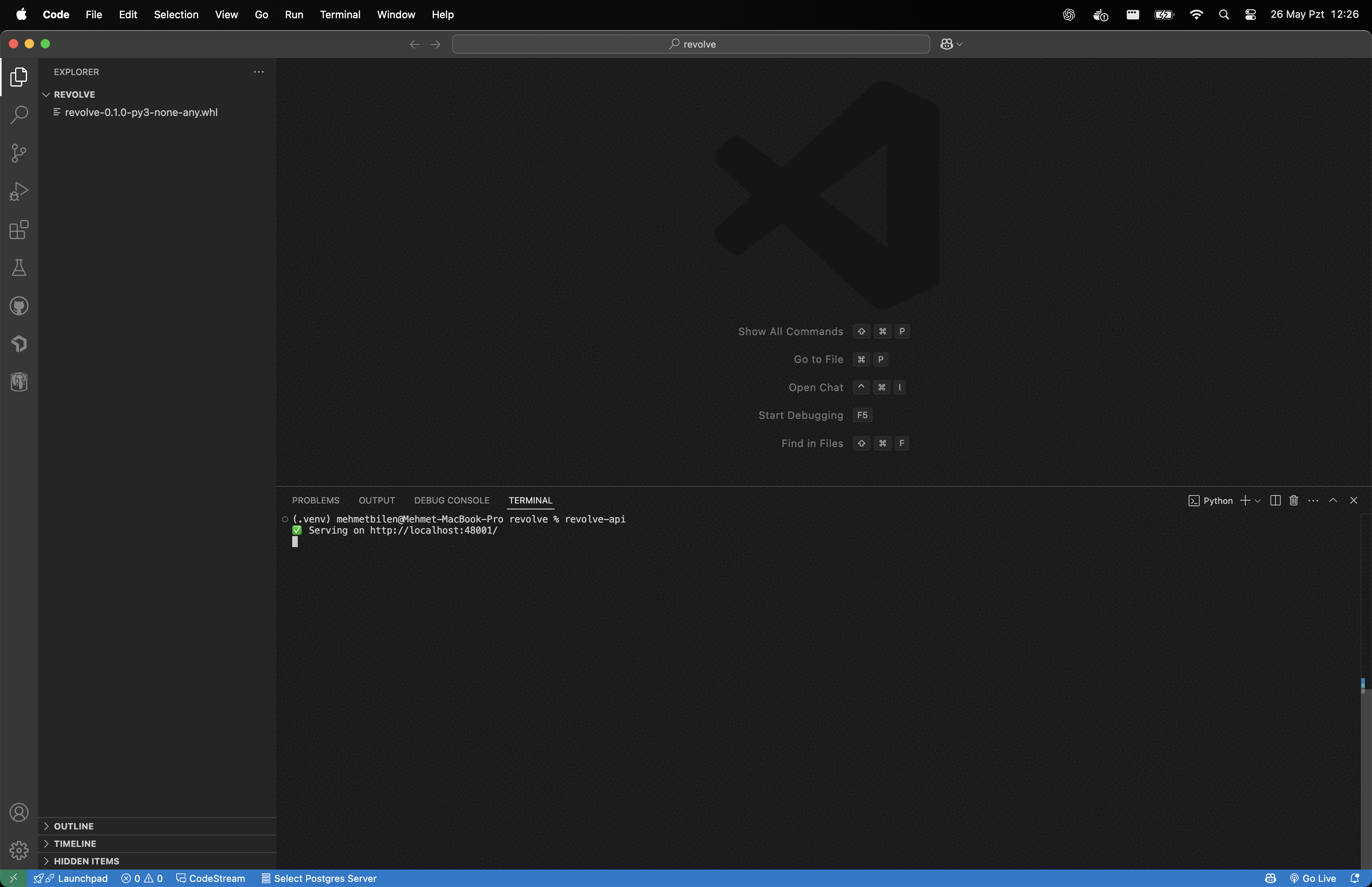Open the Extensions view
1372x887 pixels.
(19, 230)
